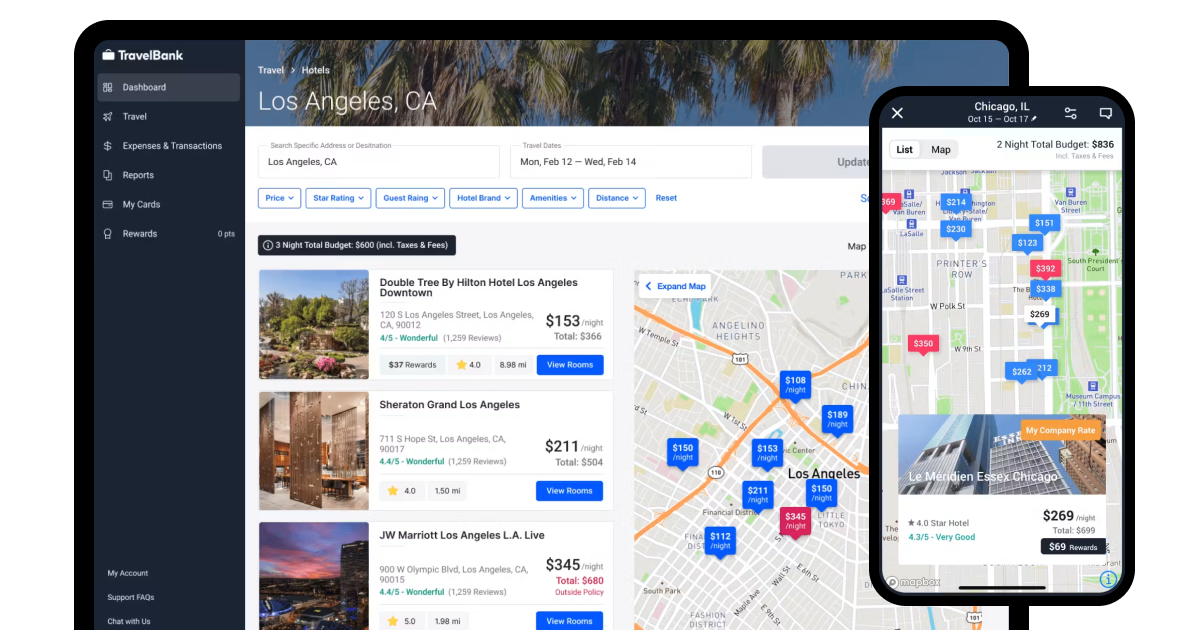Click the Hotels breadcrumb
Image resolution: width=1200 pixels, height=630 pixels.
(316, 70)
